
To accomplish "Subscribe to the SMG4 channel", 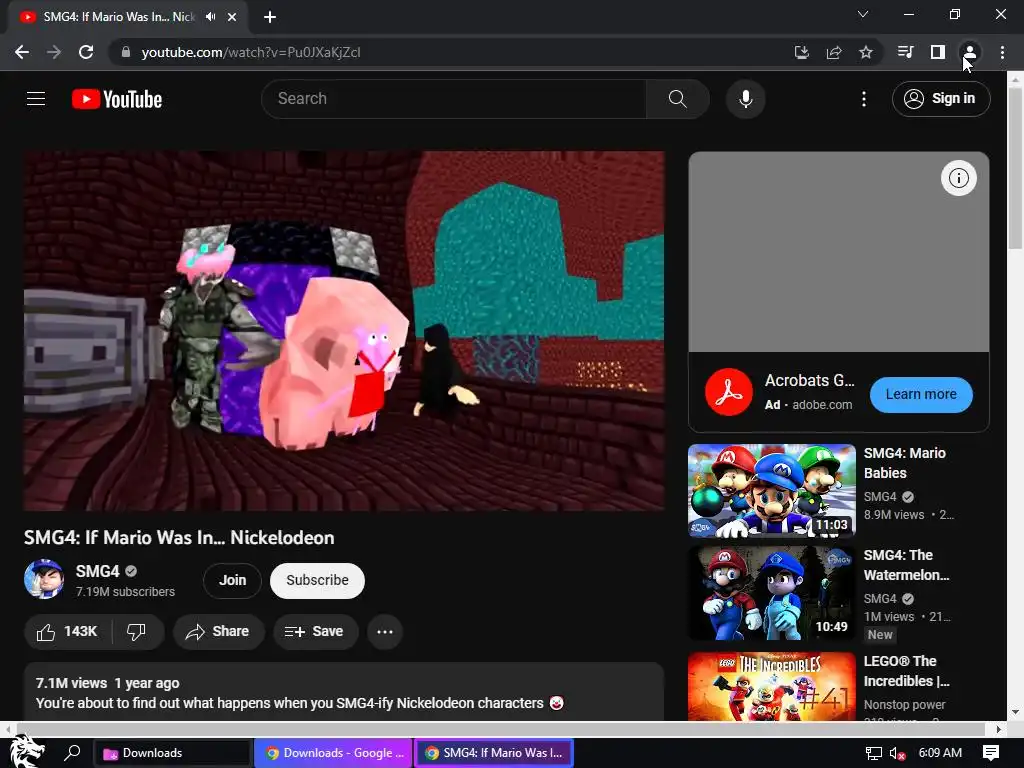I will 317,581.
